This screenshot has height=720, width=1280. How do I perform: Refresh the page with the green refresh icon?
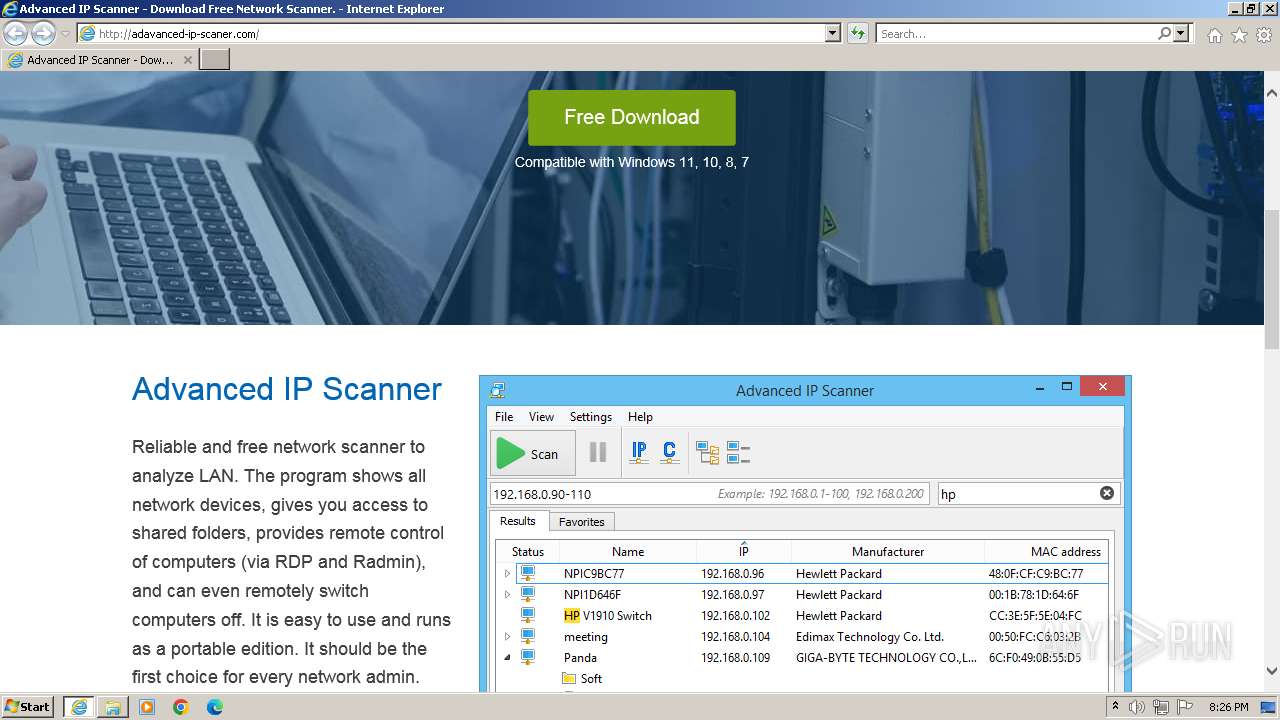point(857,34)
